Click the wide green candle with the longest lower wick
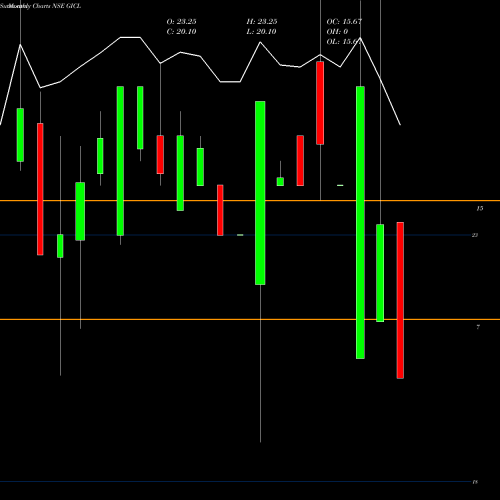Screen dimensions: 500x500 tap(260, 193)
